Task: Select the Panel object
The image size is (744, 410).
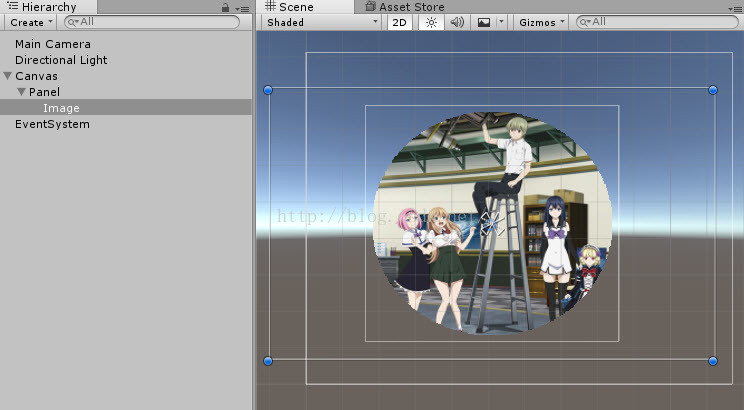Action: tap(44, 92)
